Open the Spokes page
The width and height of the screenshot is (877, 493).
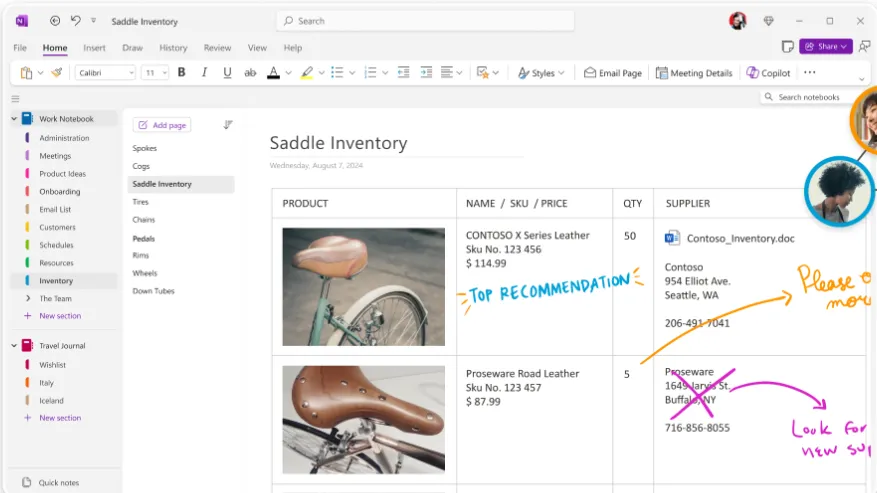[144, 148]
